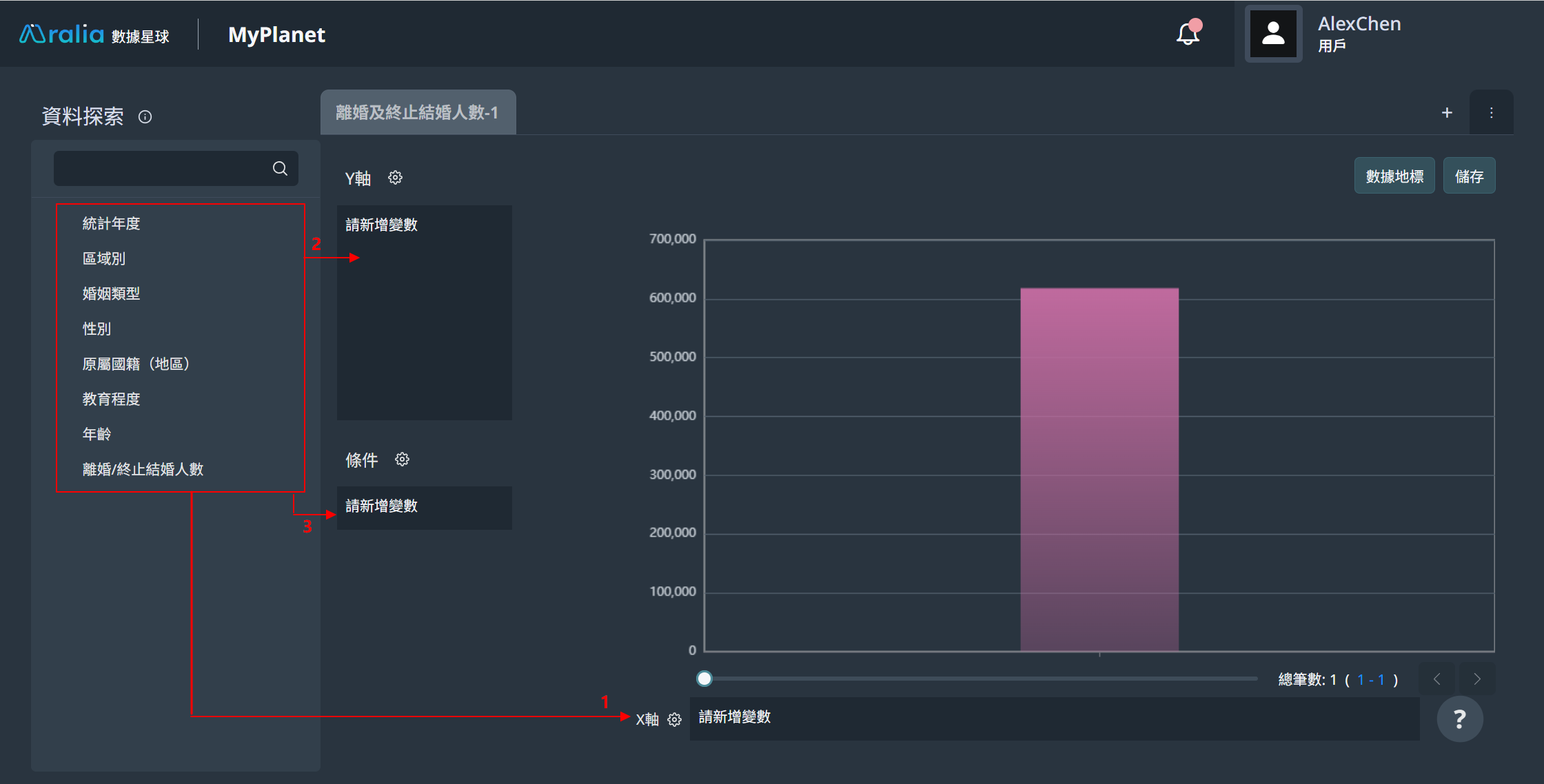Viewport: 1544px width, 784px height.
Task: Open the help question mark button
Action: pyautogui.click(x=1460, y=719)
